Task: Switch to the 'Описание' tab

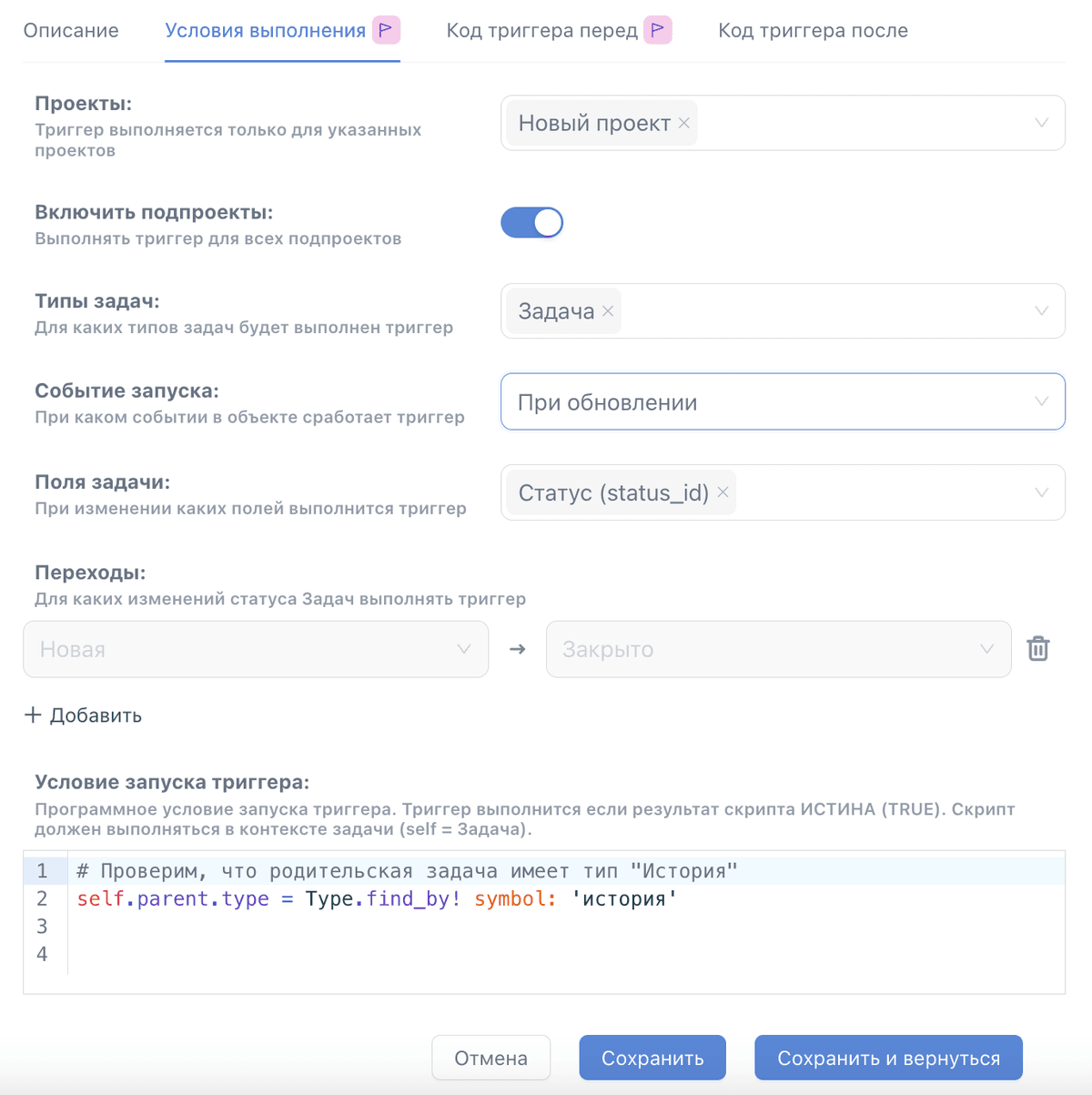Action: pyautogui.click(x=71, y=31)
